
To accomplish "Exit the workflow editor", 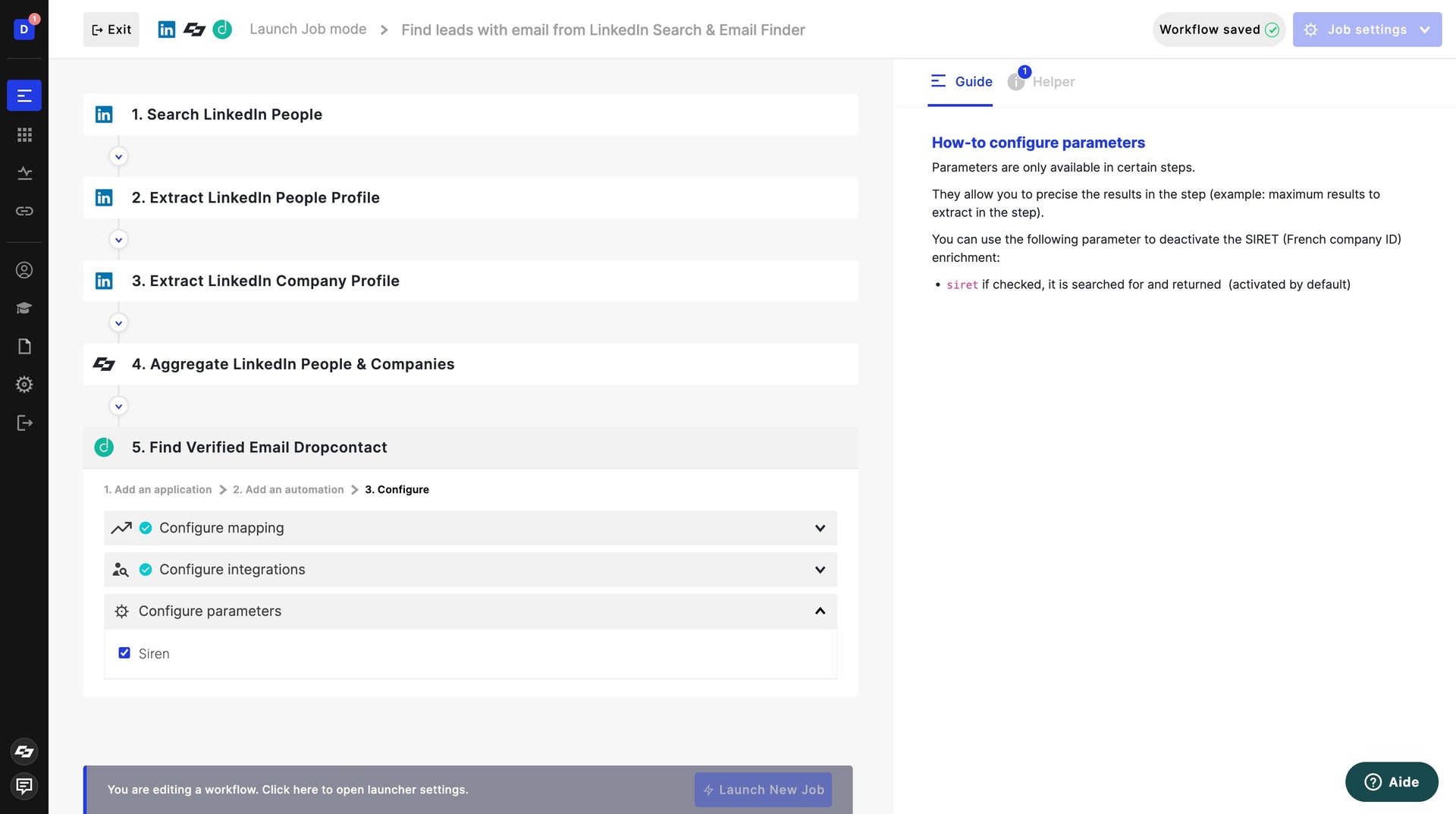I will (x=111, y=30).
